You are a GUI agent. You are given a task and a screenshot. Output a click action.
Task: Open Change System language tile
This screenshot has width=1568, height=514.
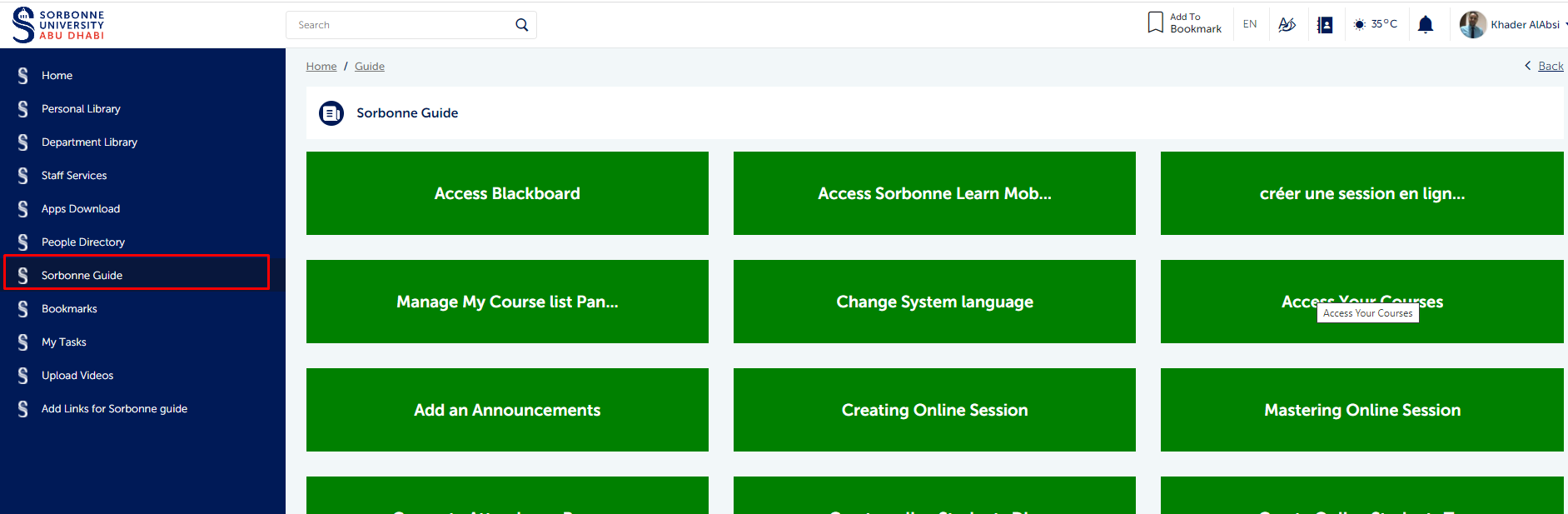(x=934, y=302)
